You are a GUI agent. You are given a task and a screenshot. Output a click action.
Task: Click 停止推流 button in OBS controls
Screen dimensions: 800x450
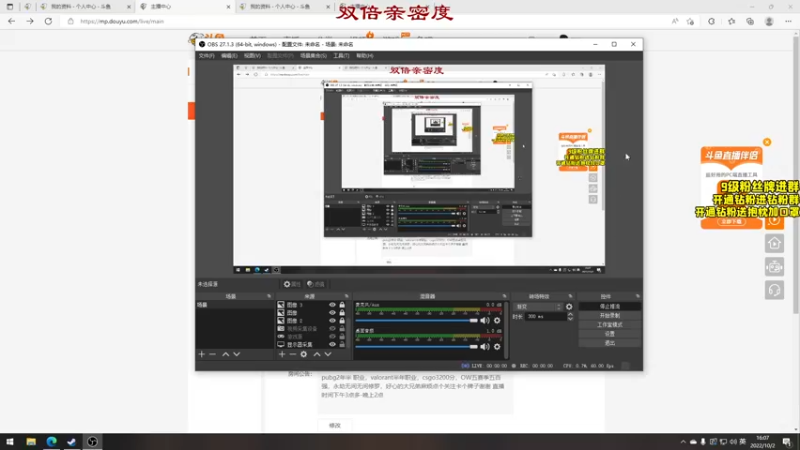[610, 307]
